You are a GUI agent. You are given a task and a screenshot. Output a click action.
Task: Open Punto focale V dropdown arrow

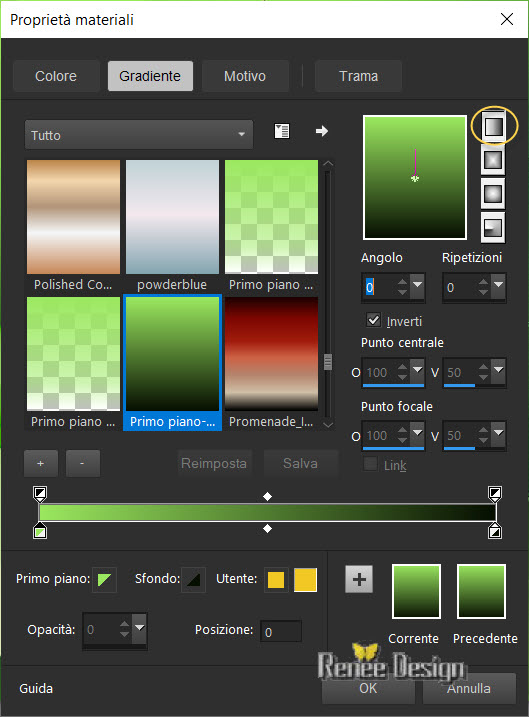pyautogui.click(x=498, y=434)
